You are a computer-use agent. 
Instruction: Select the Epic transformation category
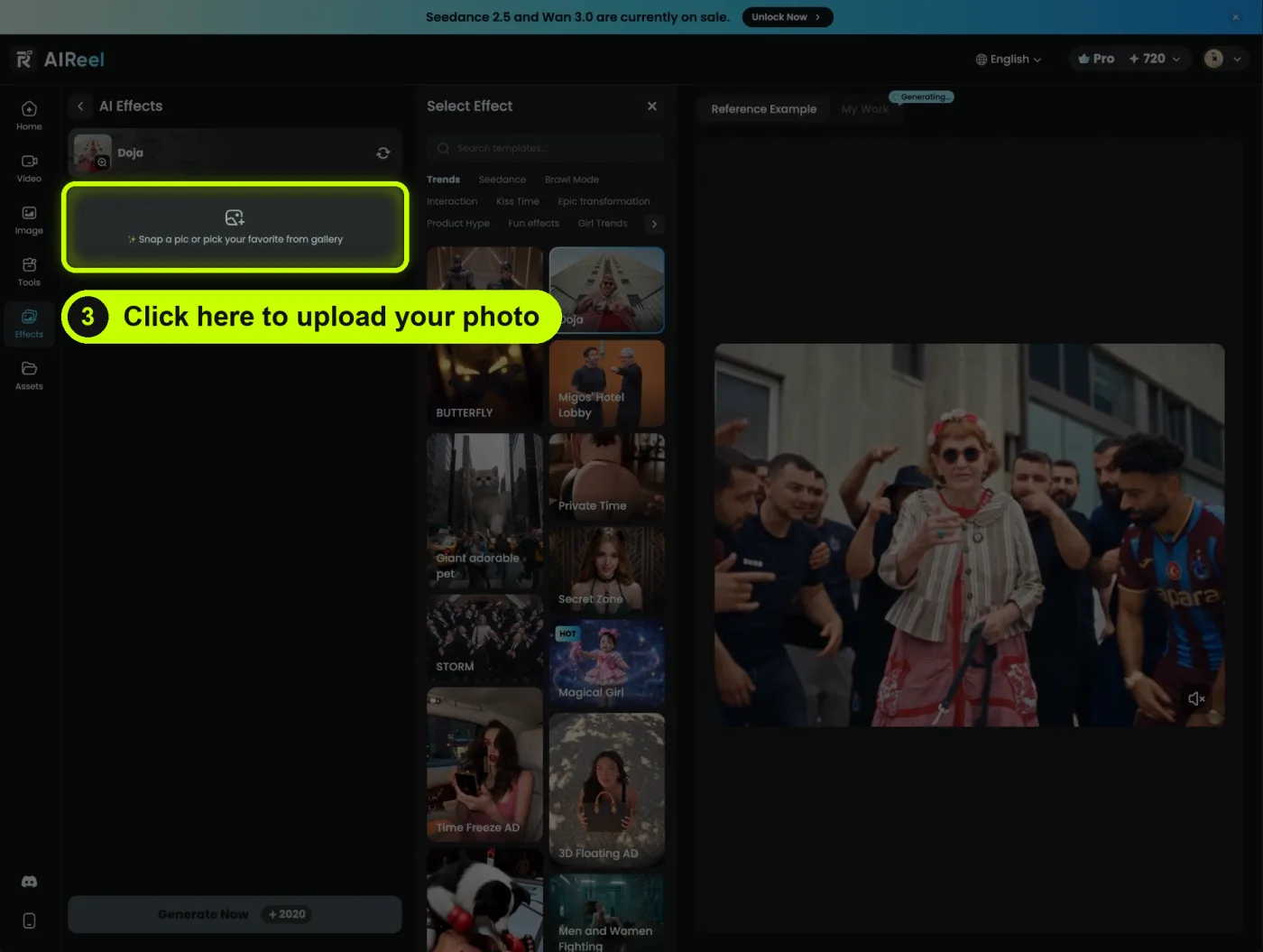tap(604, 201)
